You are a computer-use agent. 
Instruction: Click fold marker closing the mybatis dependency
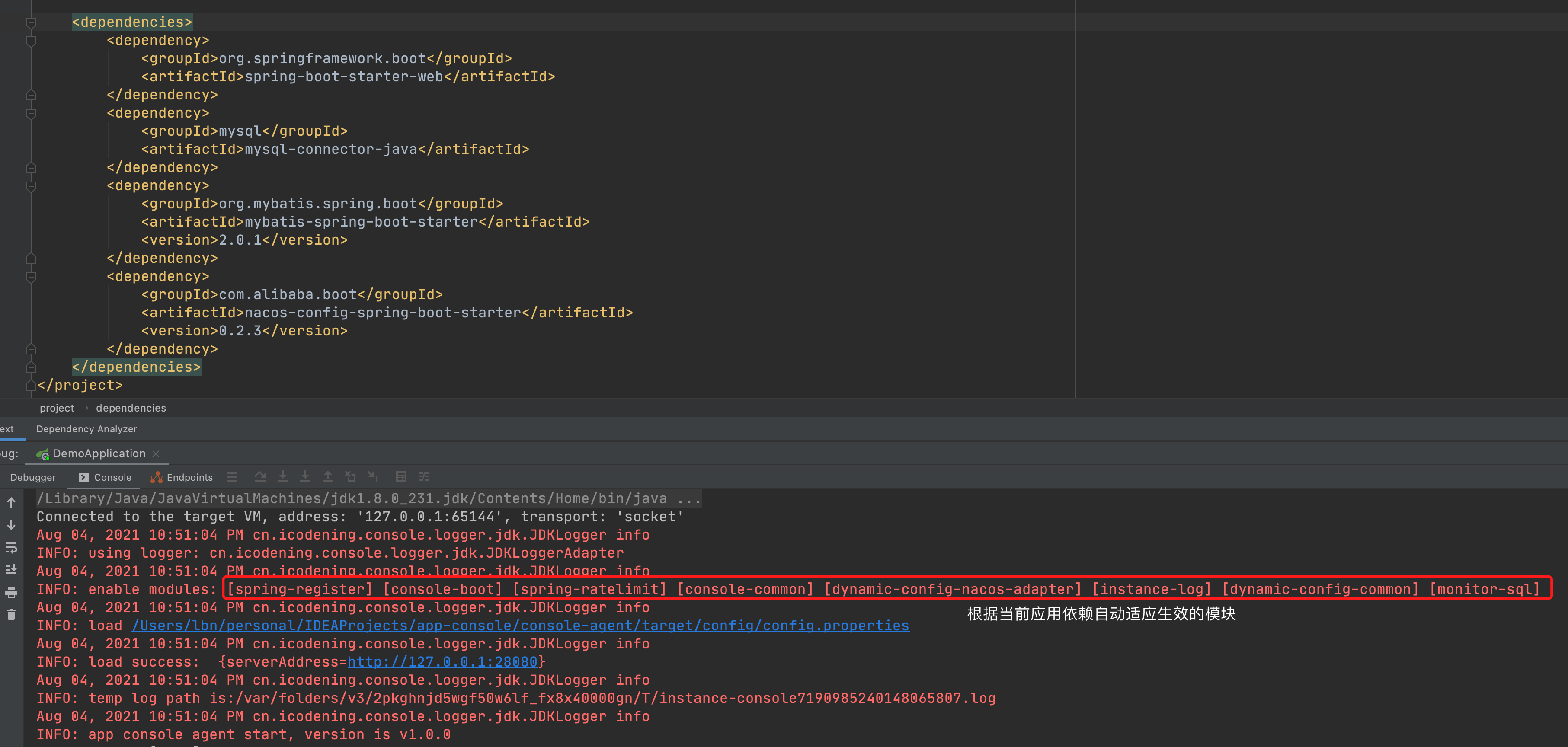(x=31, y=258)
